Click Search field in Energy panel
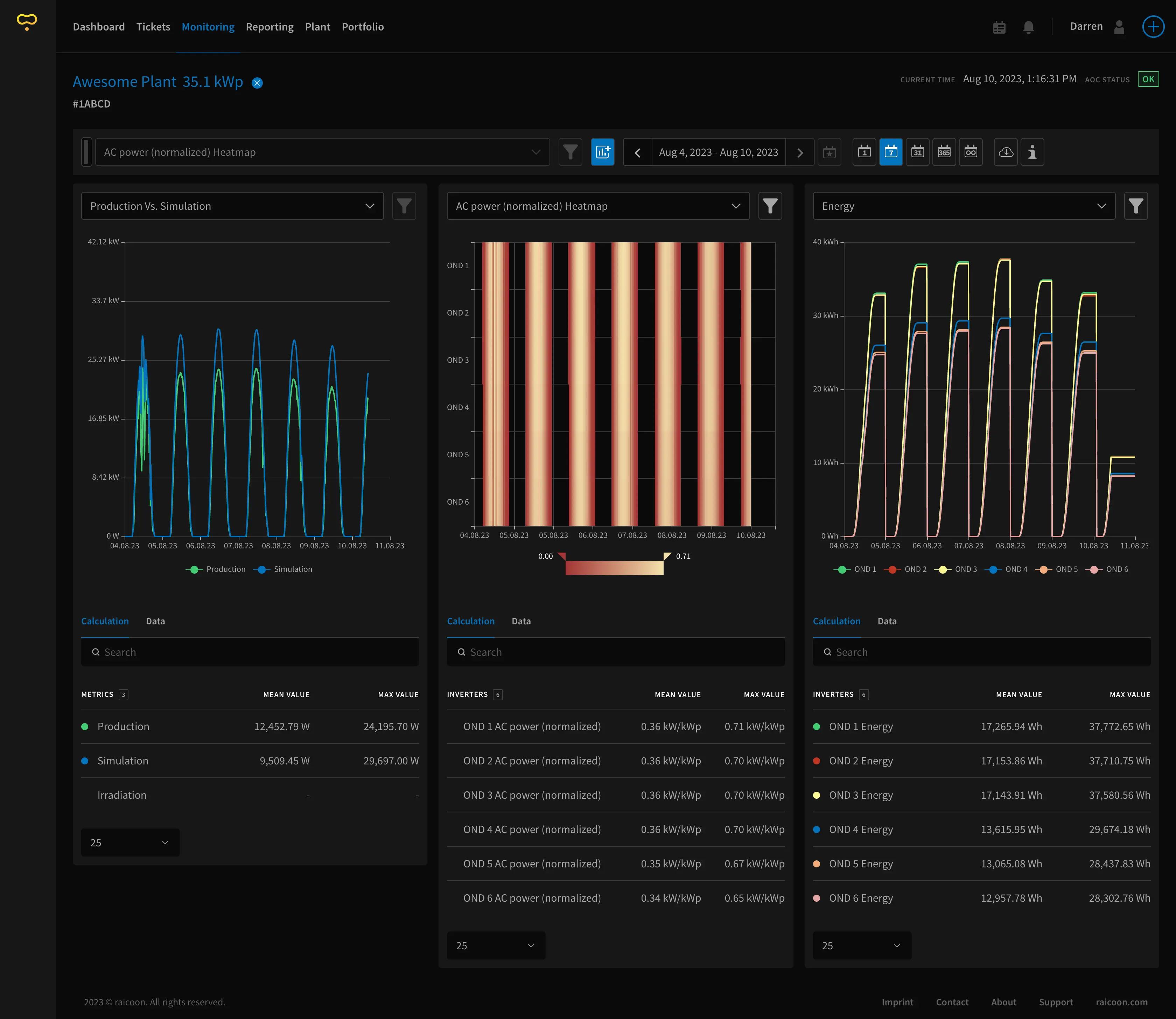 tap(982, 652)
